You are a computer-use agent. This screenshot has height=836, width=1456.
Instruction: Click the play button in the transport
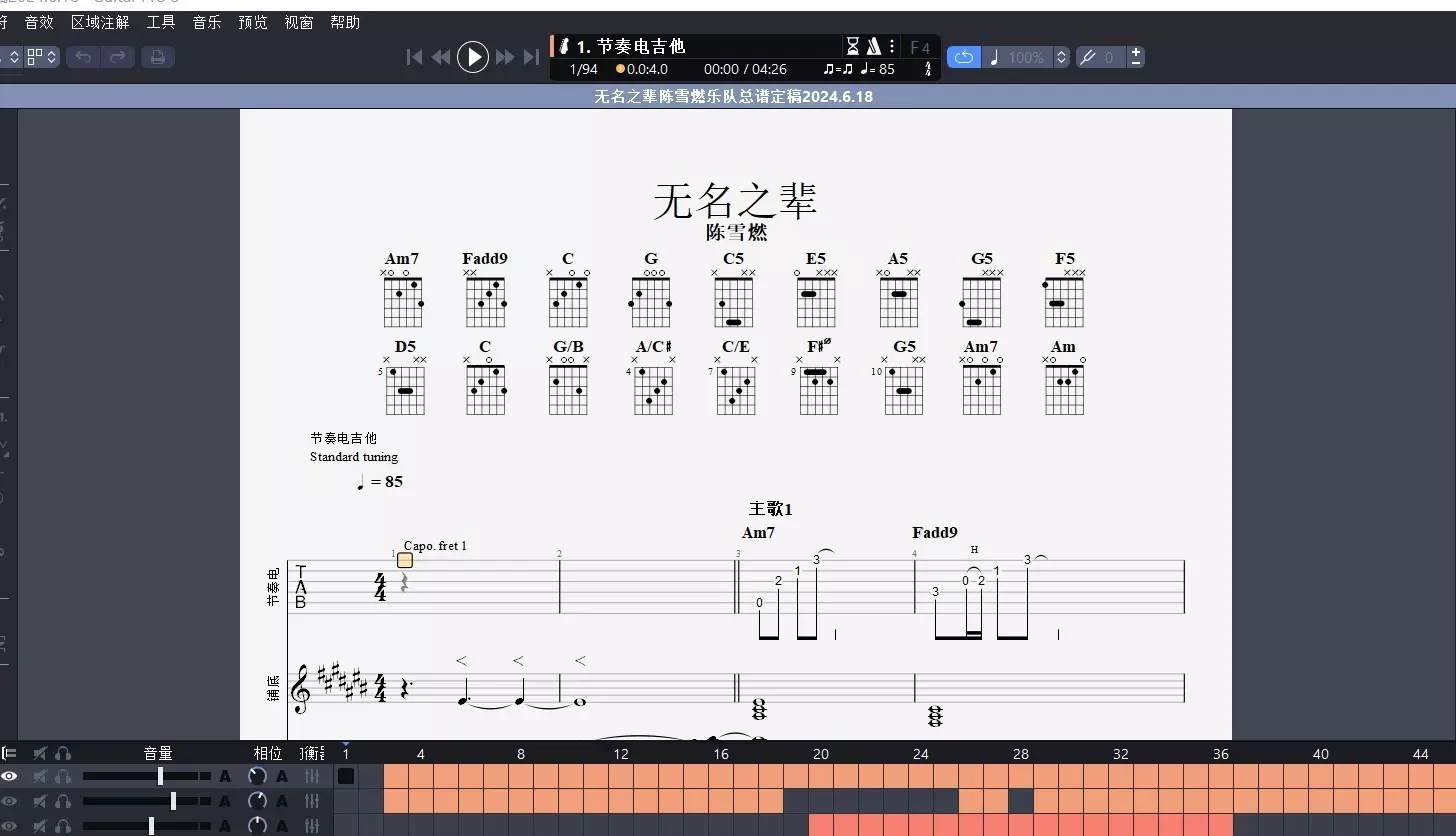tap(472, 57)
